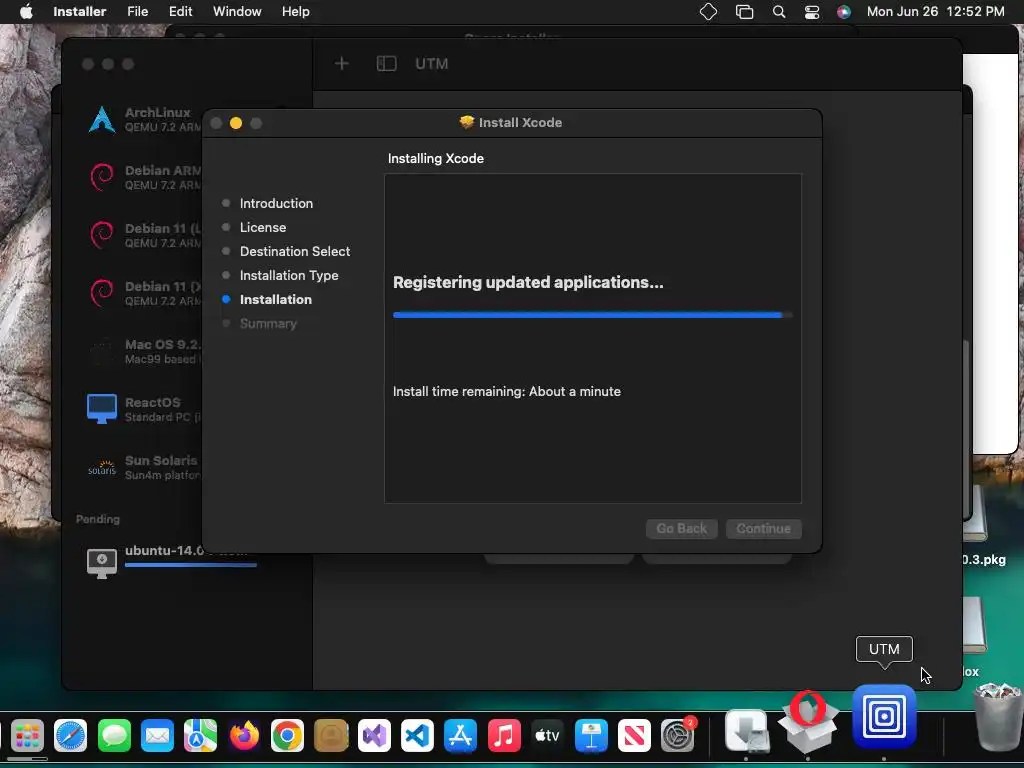Viewport: 1024px width, 768px height.
Task: Click the diamond icon in menu bar
Action: [x=709, y=12]
